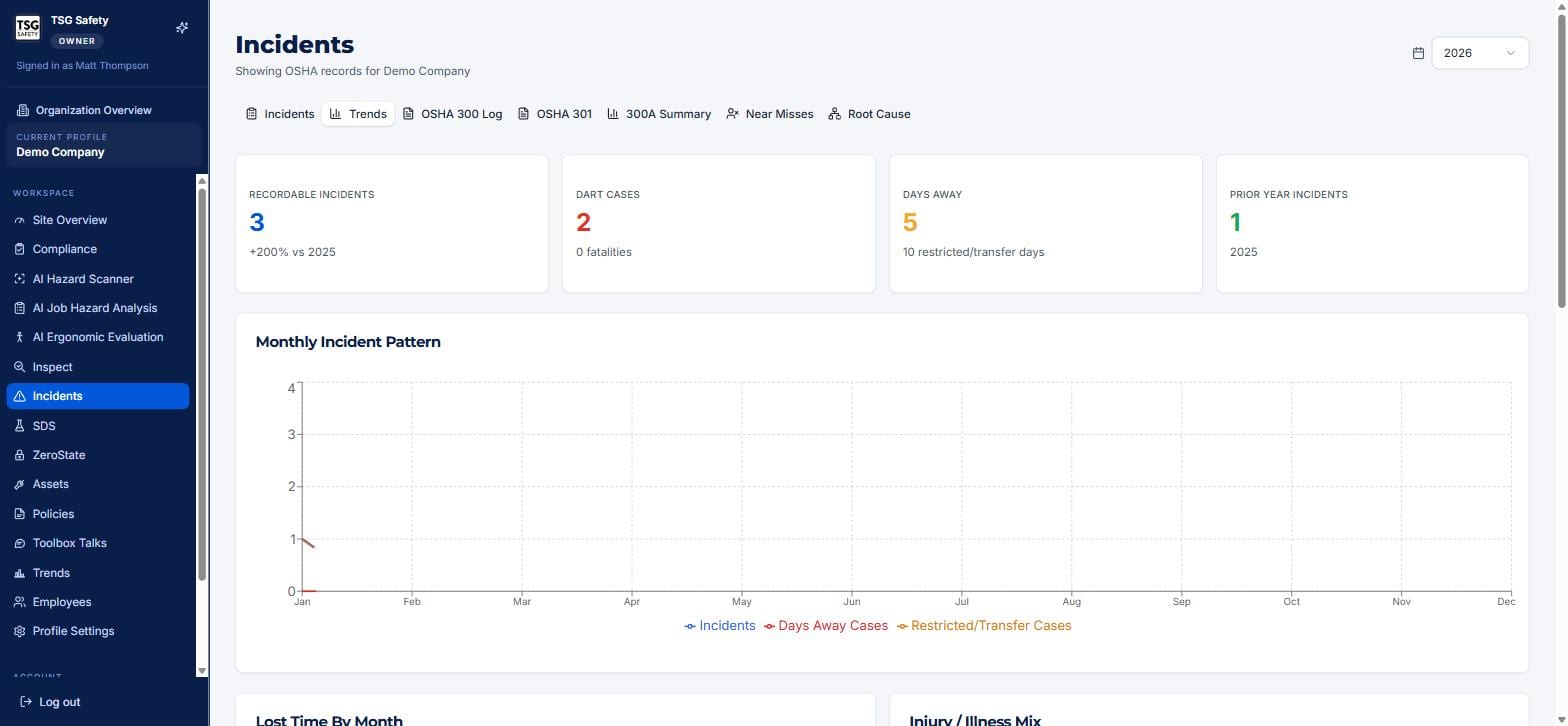Click the AI Hazard Scanner icon
1568x726 pixels.
click(x=20, y=279)
